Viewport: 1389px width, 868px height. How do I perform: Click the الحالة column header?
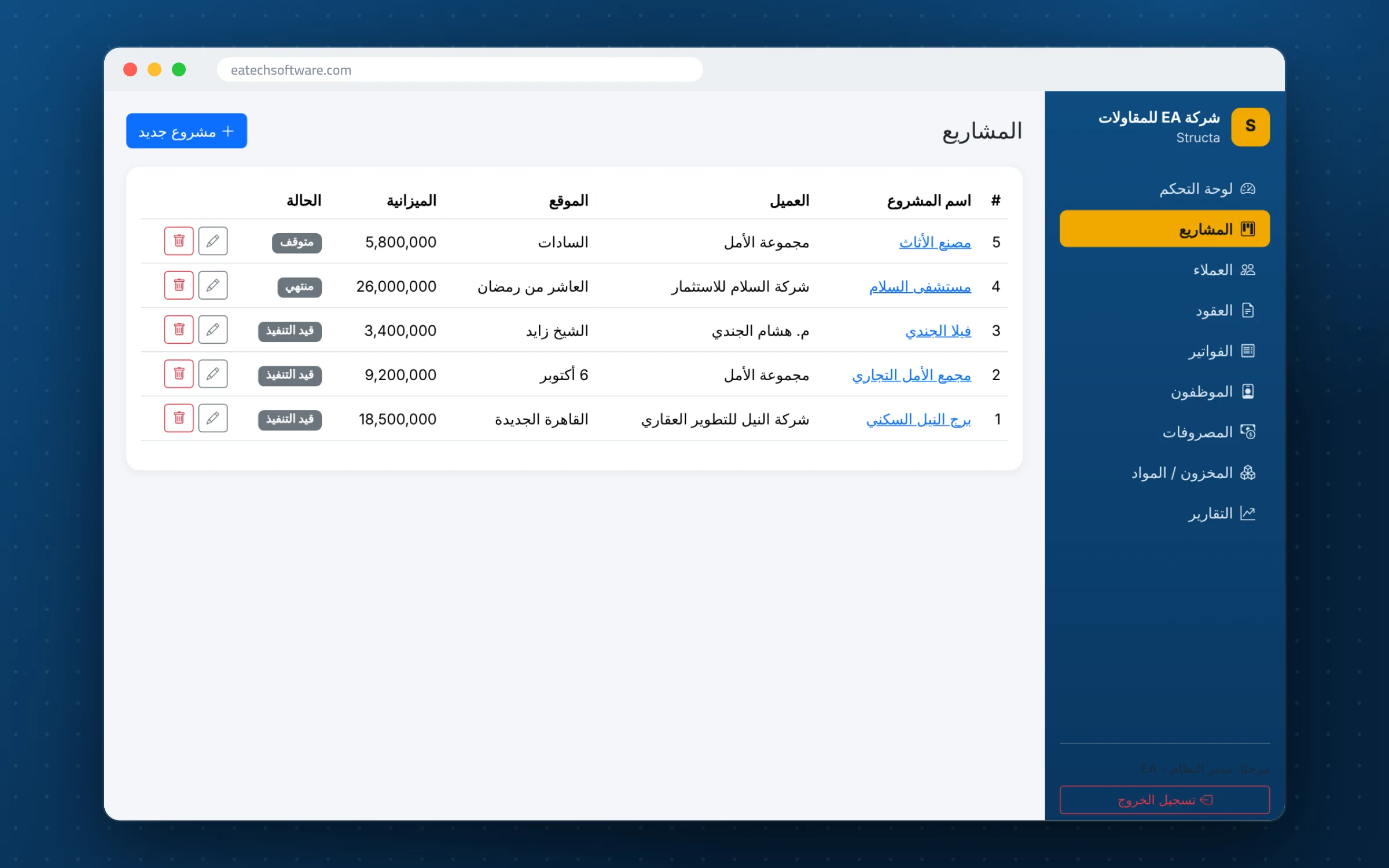tap(304, 201)
